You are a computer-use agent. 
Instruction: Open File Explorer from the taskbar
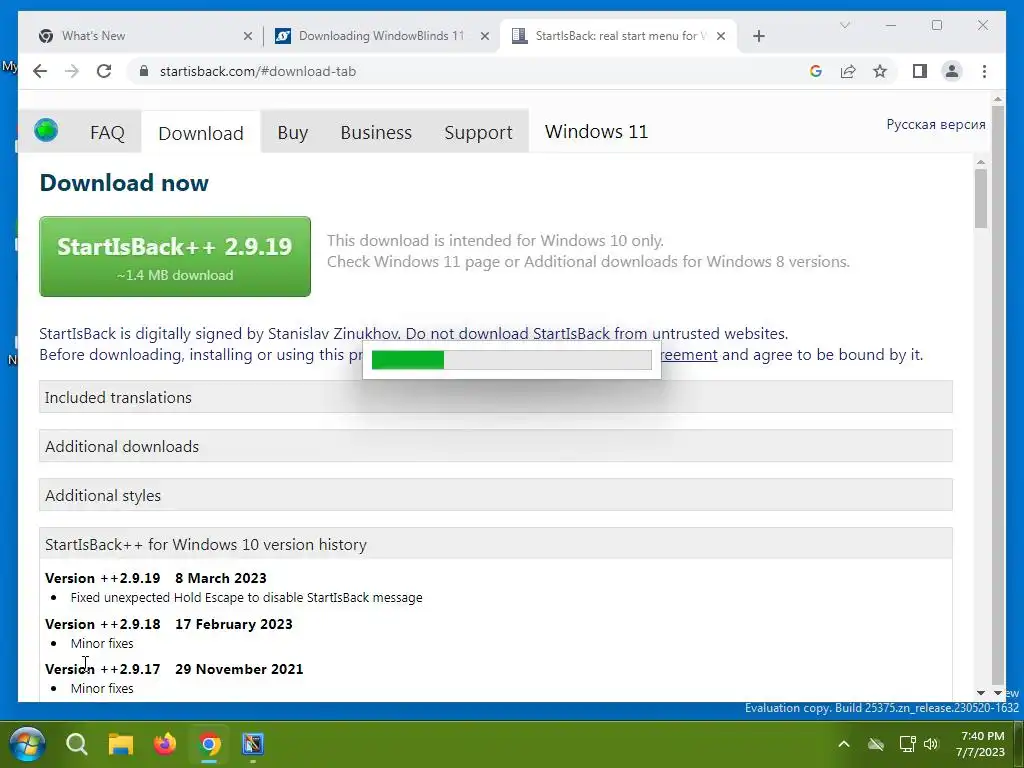[x=121, y=744]
